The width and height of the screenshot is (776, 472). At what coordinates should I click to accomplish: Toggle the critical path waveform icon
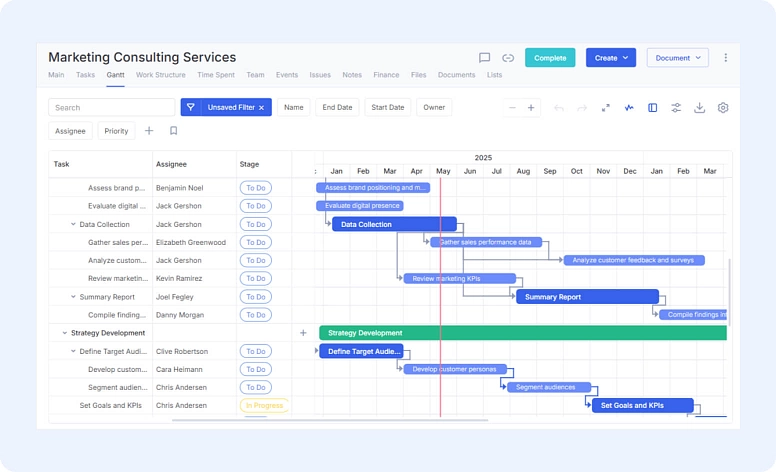(629, 108)
